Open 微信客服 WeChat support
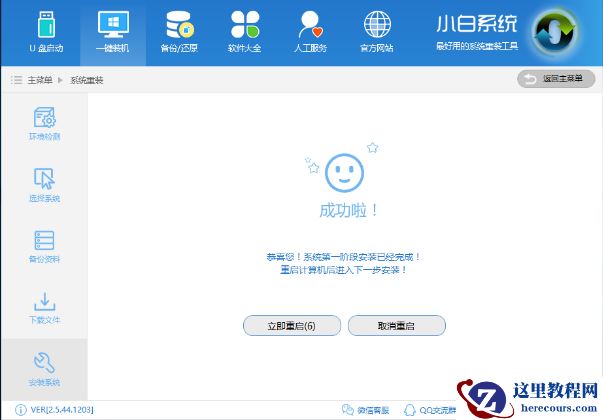Image resolution: width=603 pixels, height=420 pixels. pyautogui.click(x=365, y=410)
